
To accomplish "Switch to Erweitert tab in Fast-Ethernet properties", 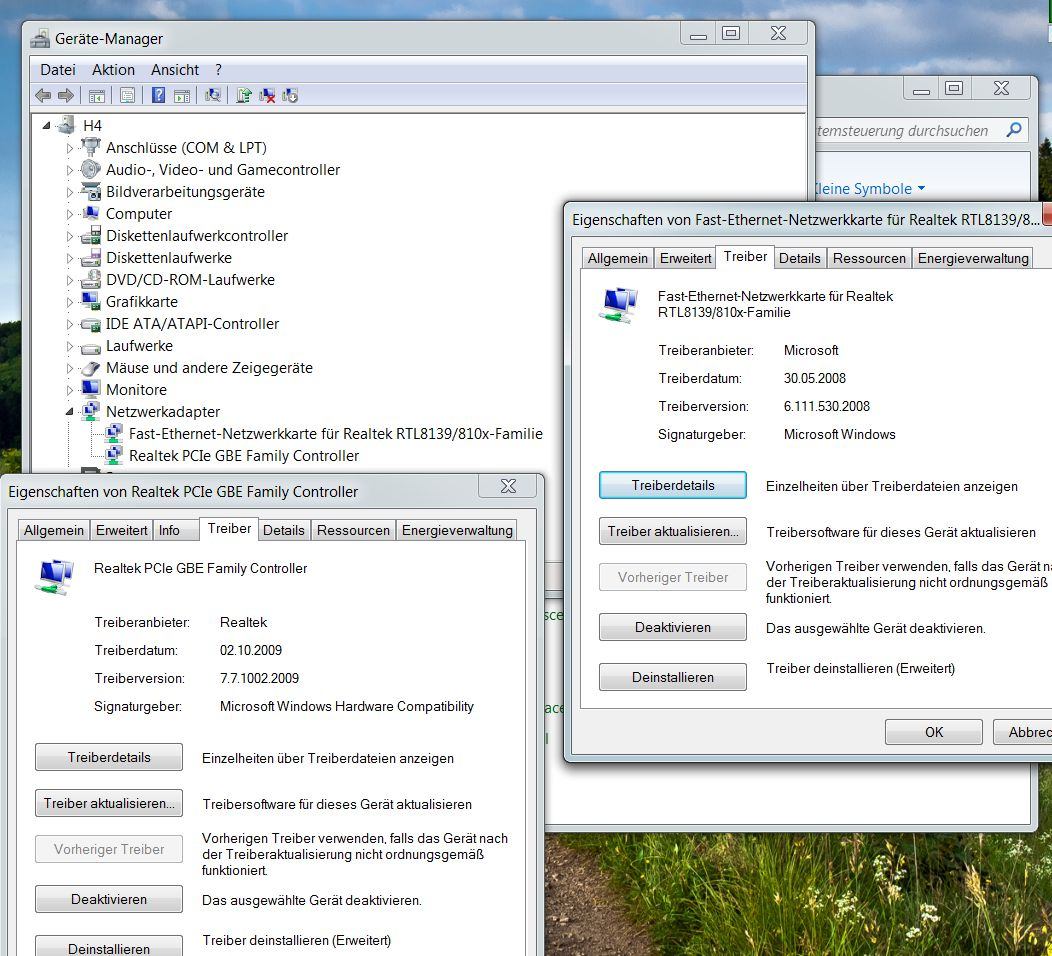I will coord(685,258).
